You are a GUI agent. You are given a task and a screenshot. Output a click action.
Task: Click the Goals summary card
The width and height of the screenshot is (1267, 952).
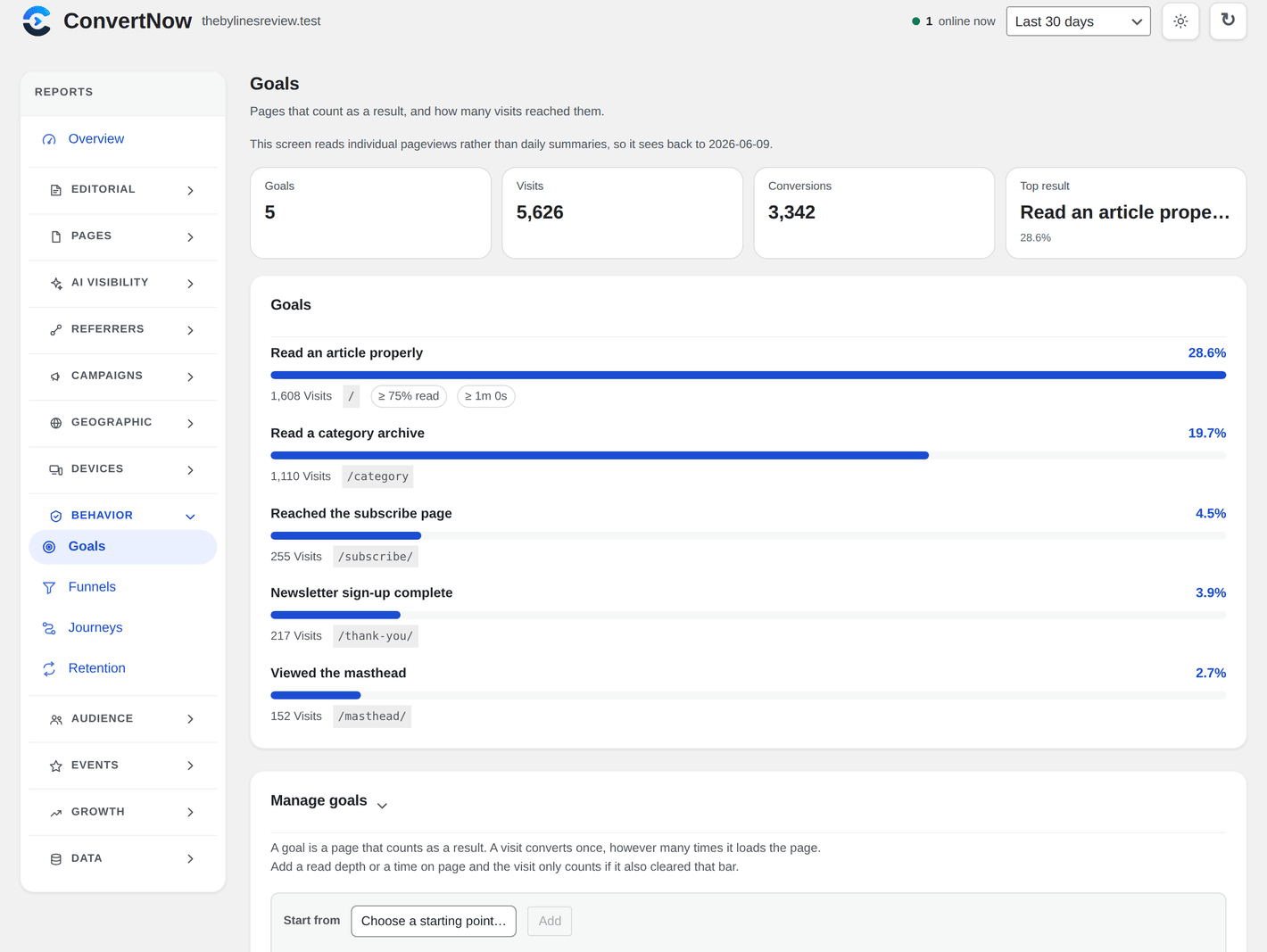tap(370, 213)
